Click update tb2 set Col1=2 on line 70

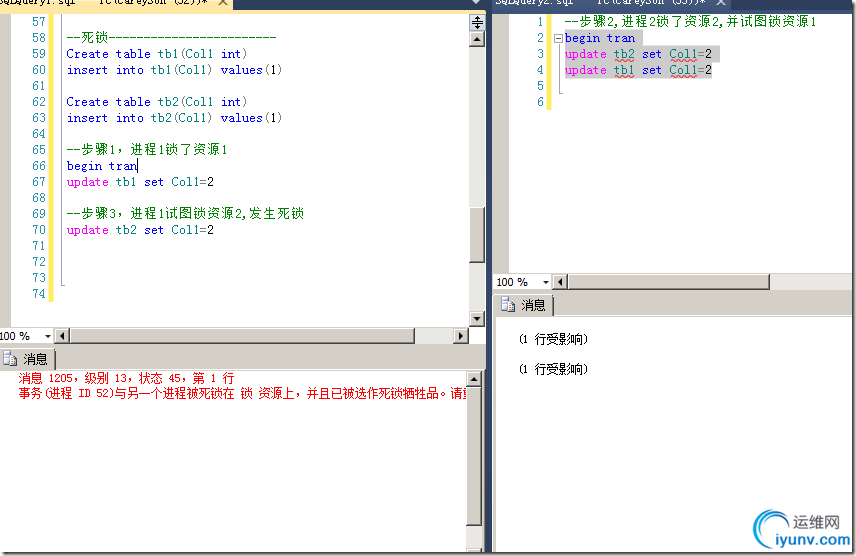point(140,230)
